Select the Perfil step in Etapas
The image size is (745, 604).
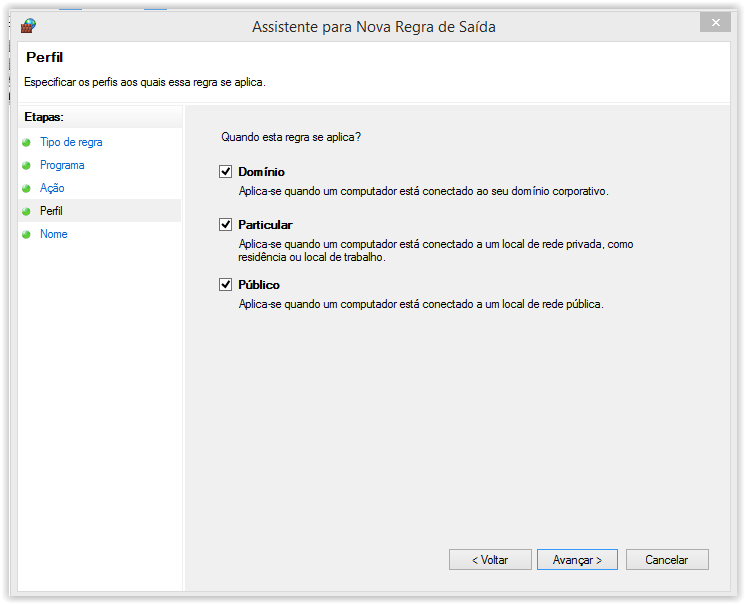[x=51, y=211]
